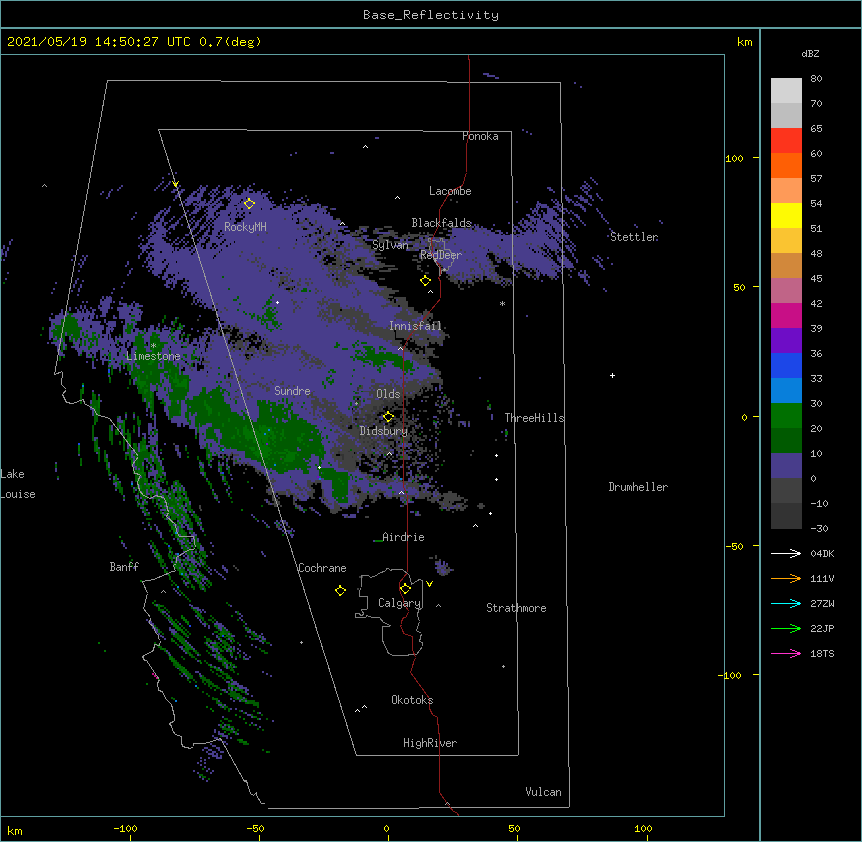Click the Base_Reflectivity title
862x842 pixels.
431,15
